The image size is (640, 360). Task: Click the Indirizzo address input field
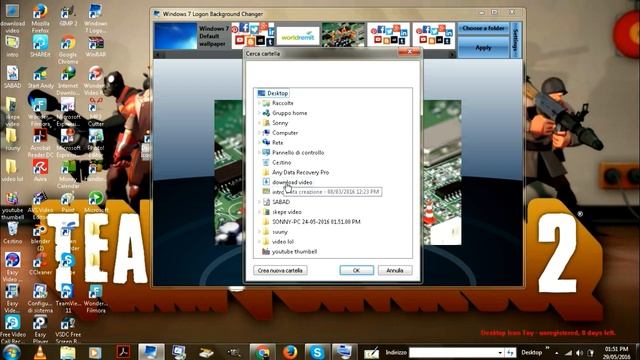click(x=453, y=352)
